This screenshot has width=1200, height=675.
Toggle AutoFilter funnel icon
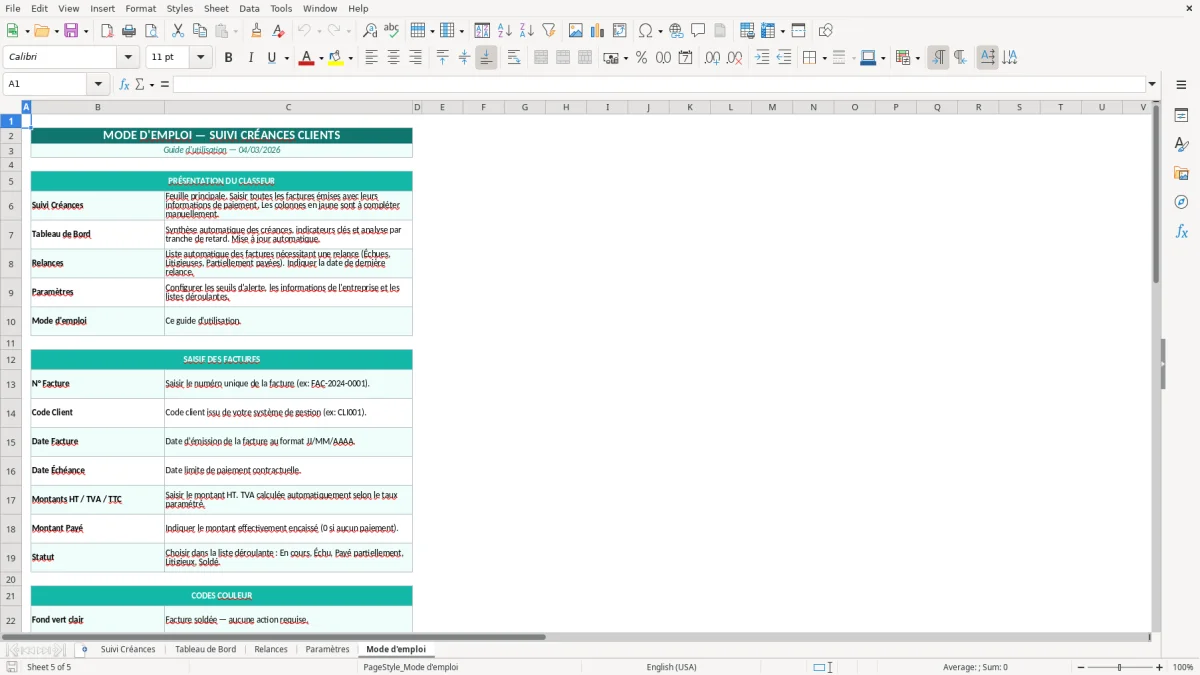(549, 31)
